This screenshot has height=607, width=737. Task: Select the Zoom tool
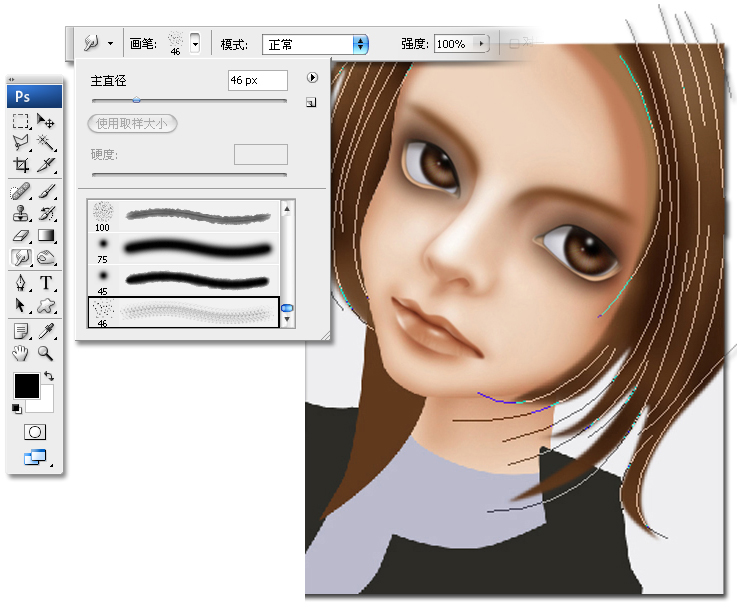(46, 353)
